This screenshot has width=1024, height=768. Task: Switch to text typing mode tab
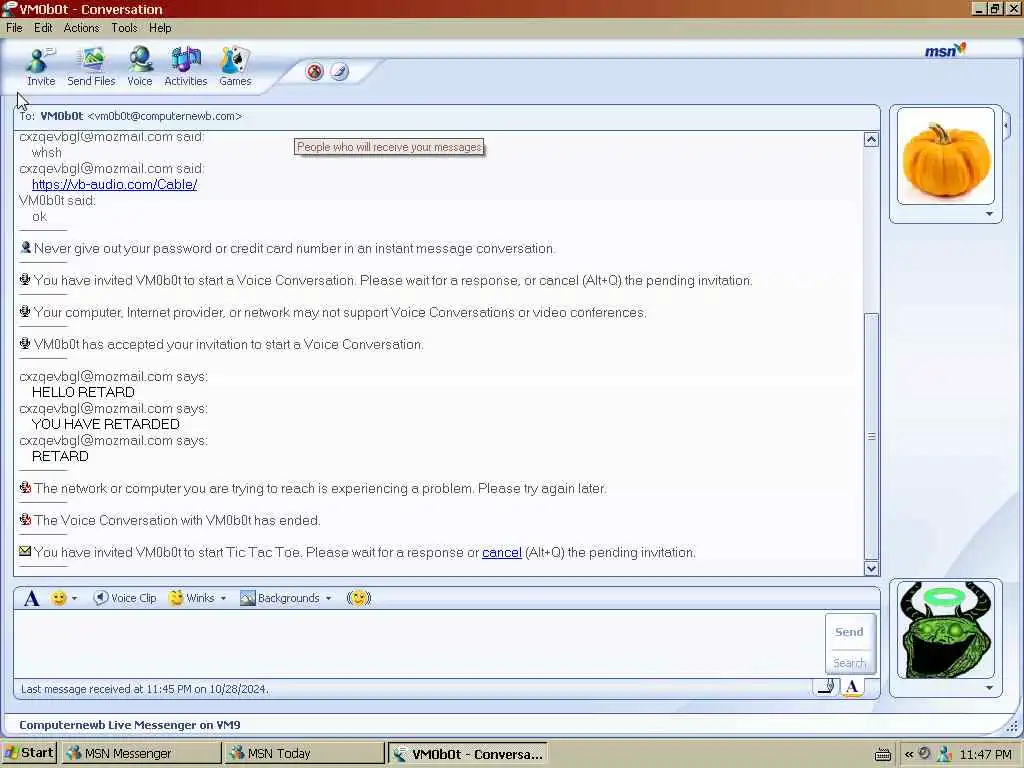coord(852,687)
